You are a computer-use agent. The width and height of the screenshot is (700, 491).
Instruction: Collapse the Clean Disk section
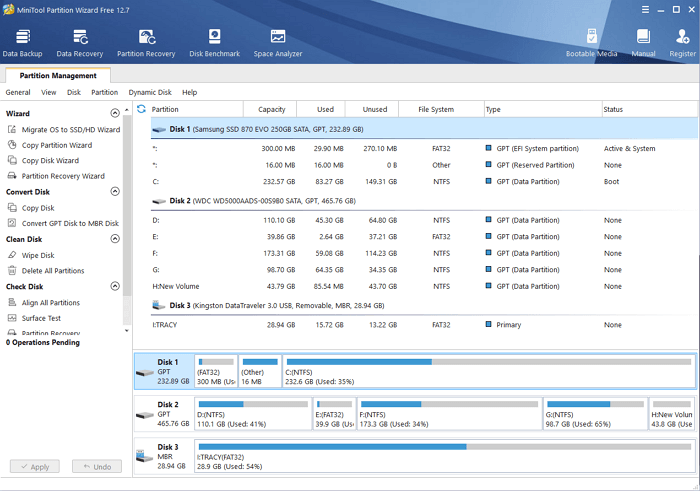coord(115,239)
